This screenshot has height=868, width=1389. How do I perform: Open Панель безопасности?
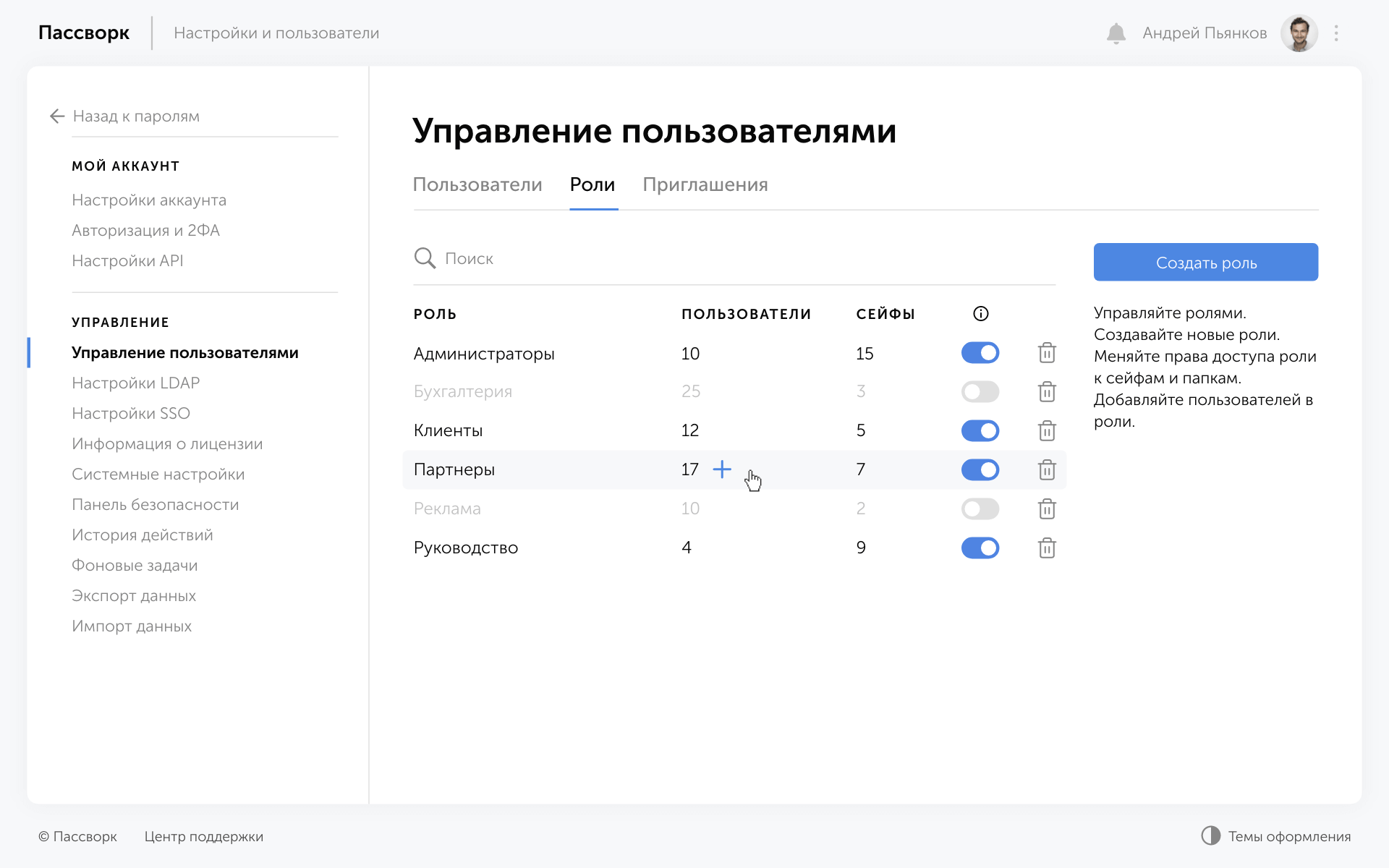point(156,505)
